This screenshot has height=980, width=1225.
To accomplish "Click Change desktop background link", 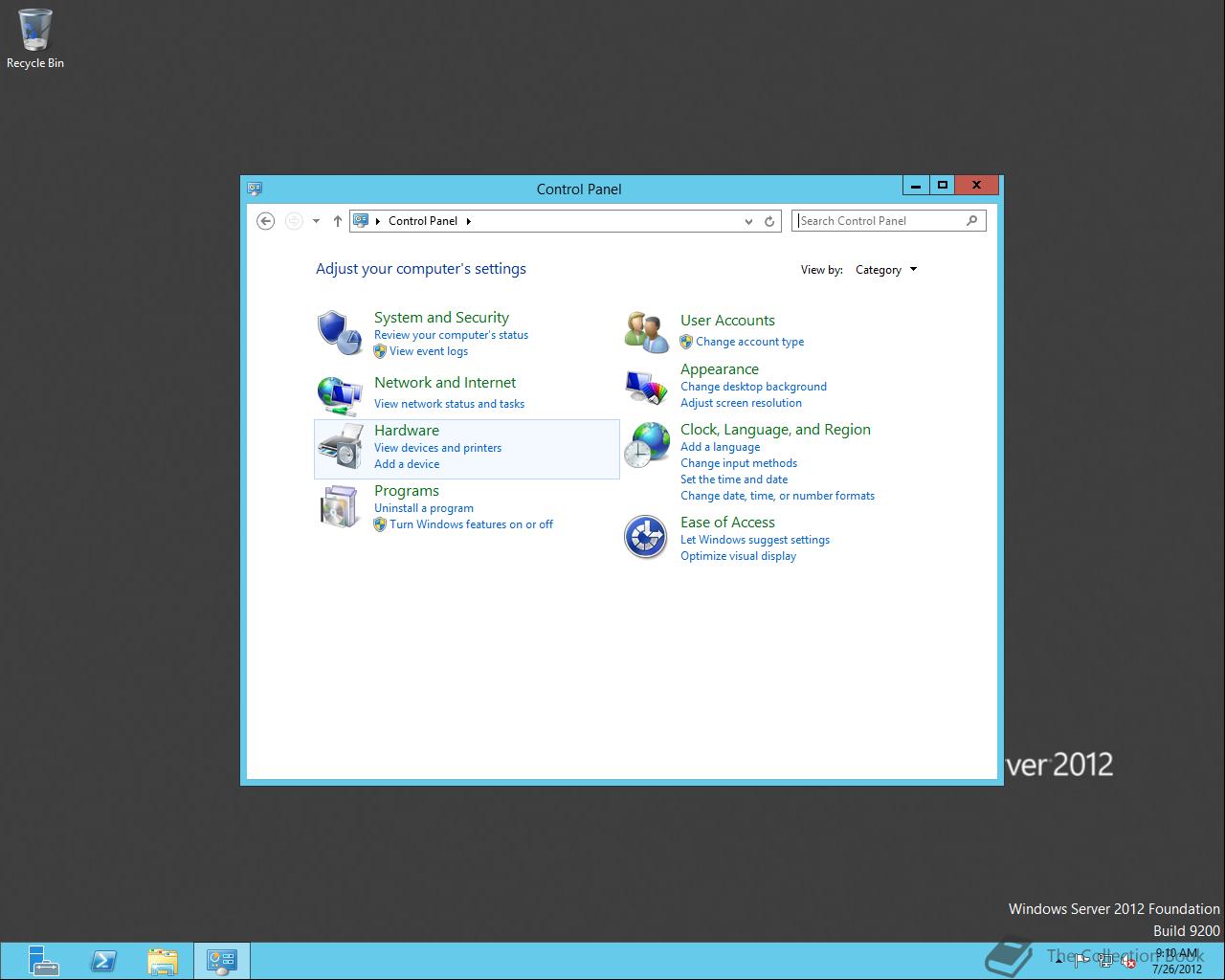I will point(753,387).
